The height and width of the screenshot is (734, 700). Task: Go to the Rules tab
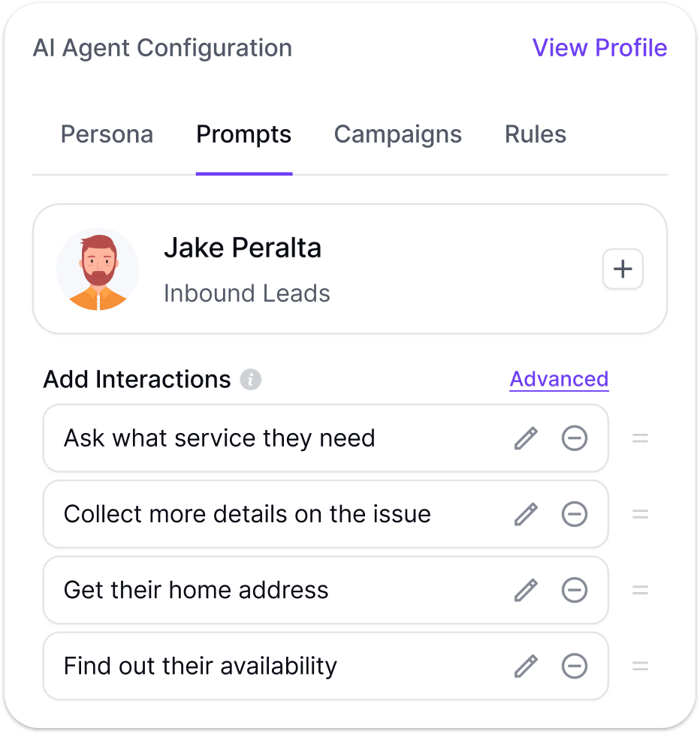point(535,135)
